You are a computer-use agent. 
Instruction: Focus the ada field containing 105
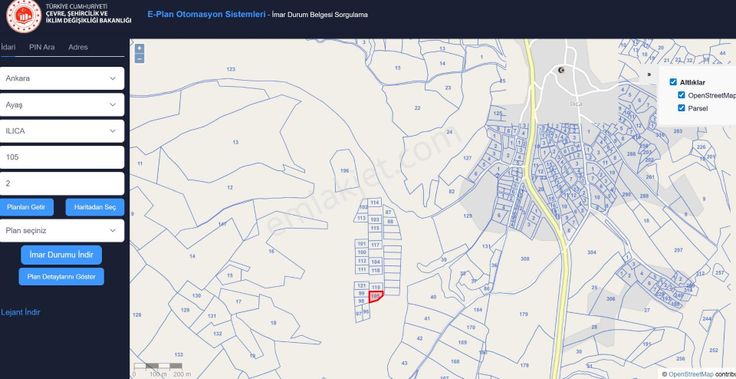[x=61, y=157]
